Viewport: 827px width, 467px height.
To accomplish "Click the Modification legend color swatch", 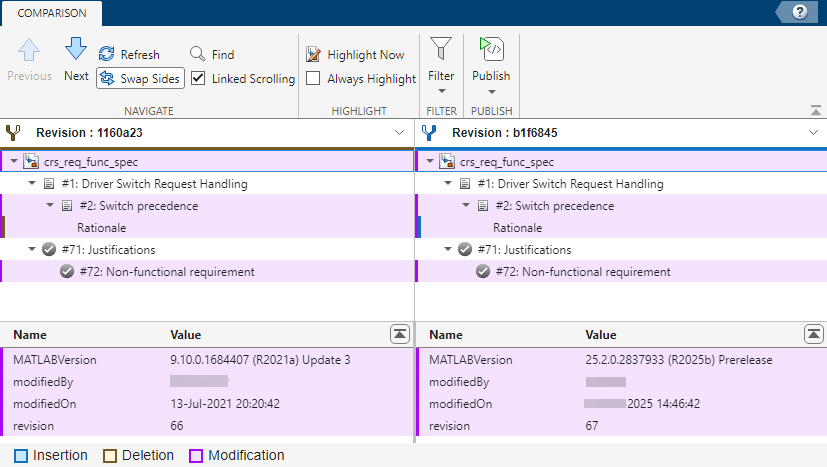I will coord(196,456).
